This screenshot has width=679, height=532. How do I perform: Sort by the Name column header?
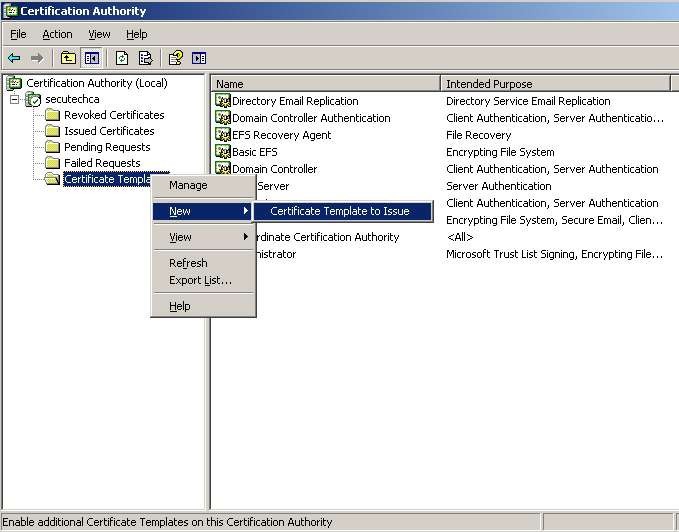(326, 84)
